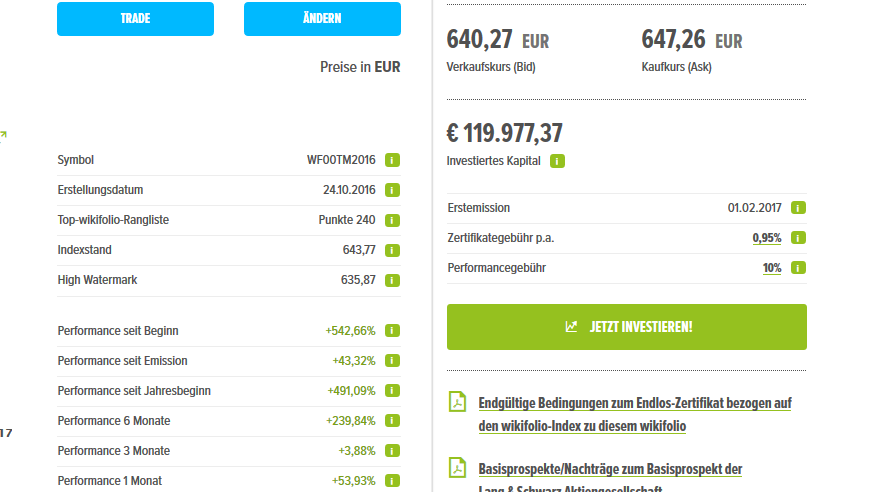
Task: Open Performancegebühr info icon
Action: pyautogui.click(x=798, y=268)
